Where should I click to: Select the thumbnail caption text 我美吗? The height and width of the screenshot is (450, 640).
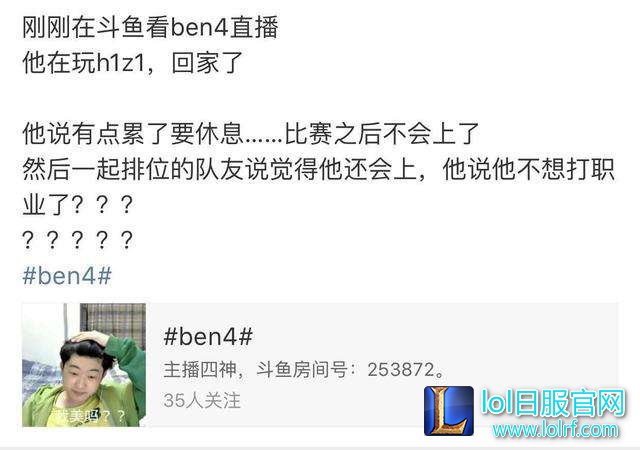(89, 416)
